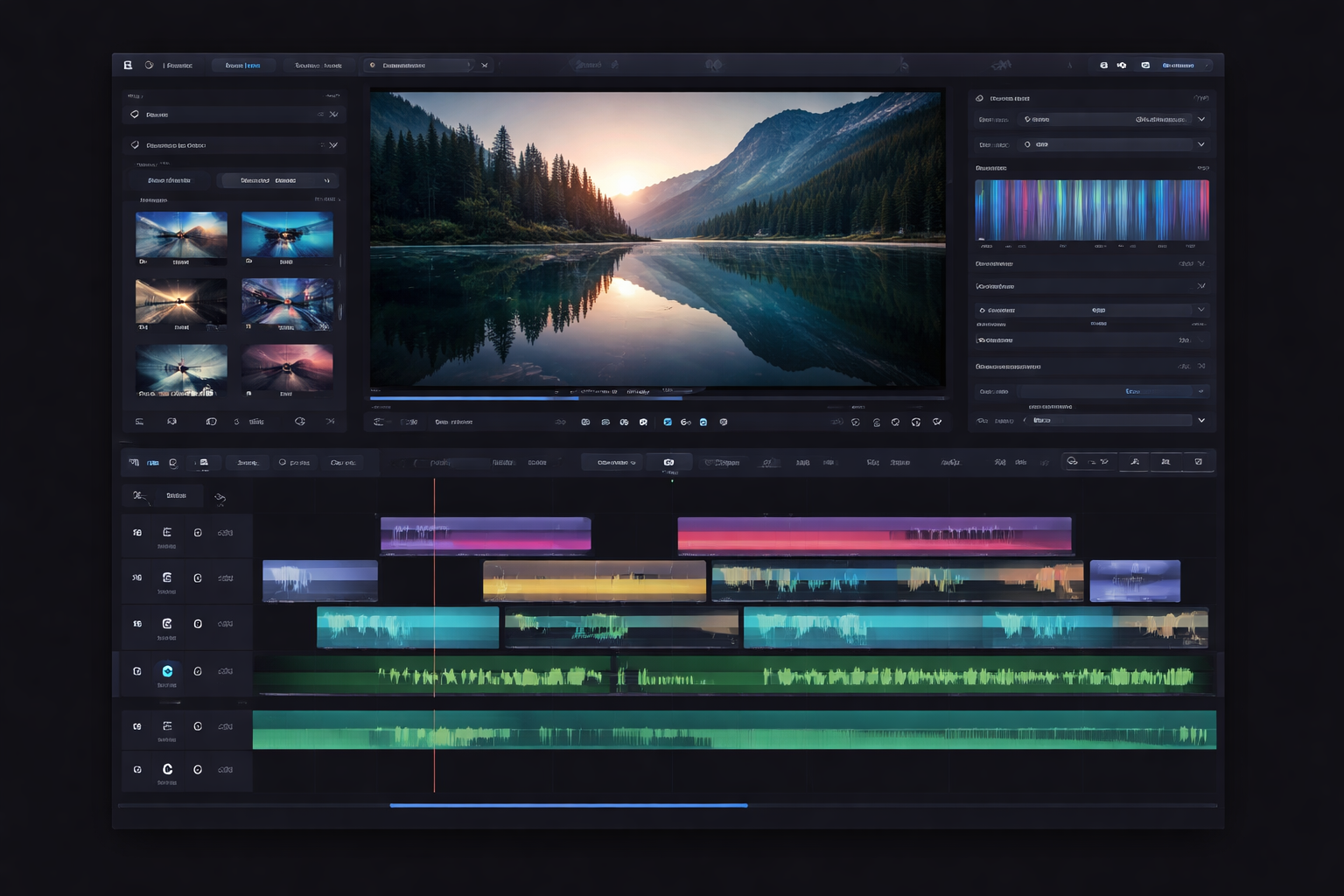Open the highlighted tab in the top-left menu bar
This screenshot has height=896, width=1344.
[244, 65]
